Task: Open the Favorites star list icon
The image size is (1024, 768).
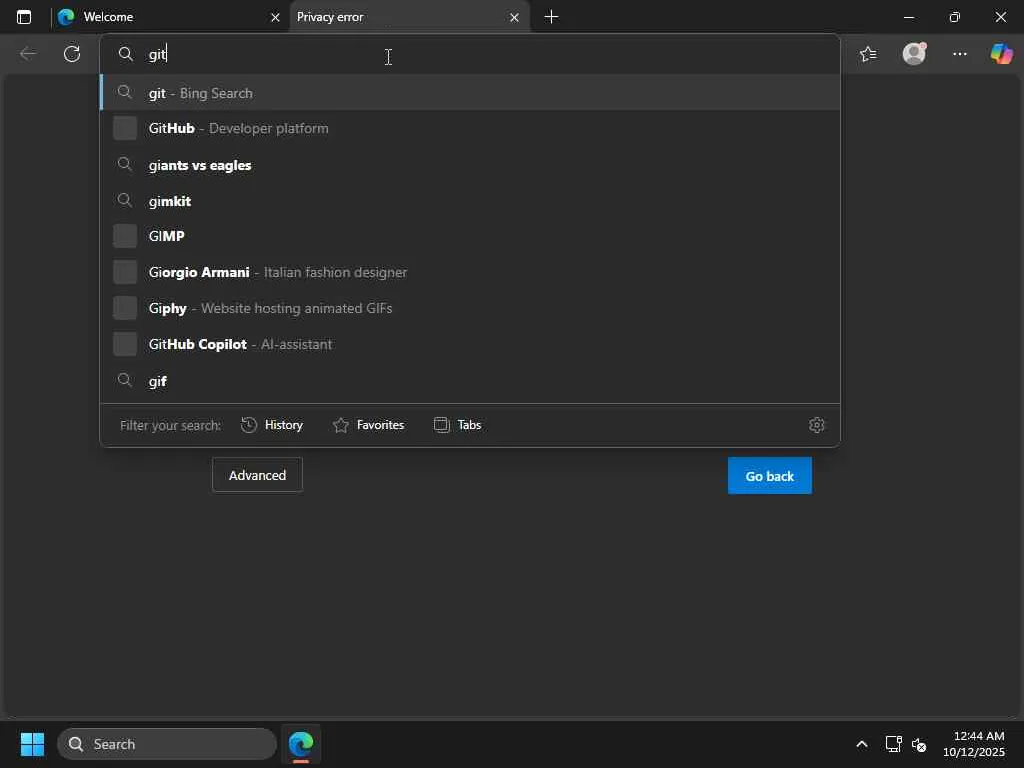Action: coord(868,54)
